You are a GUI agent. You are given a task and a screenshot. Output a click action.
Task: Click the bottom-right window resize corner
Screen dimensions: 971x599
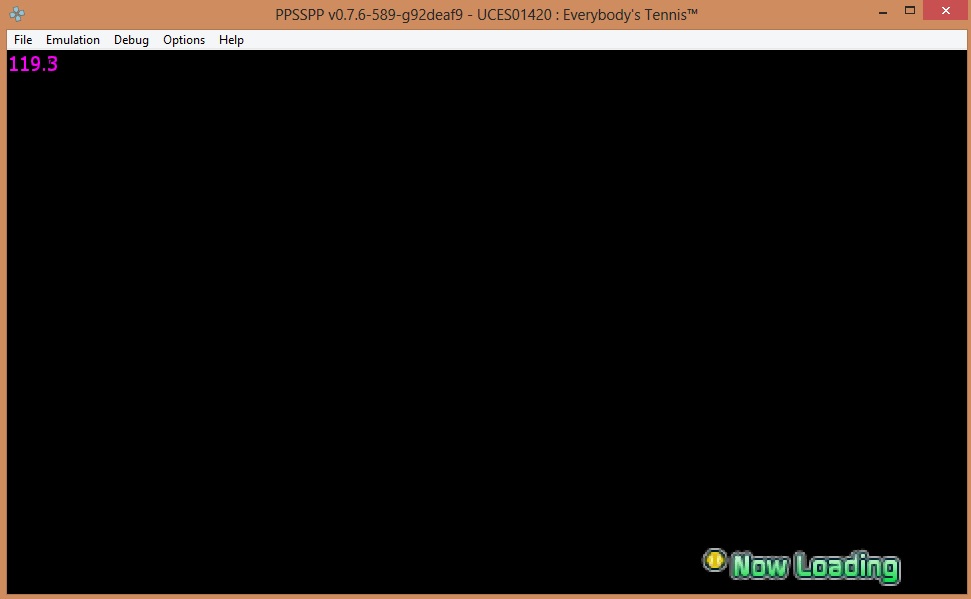tap(967, 595)
